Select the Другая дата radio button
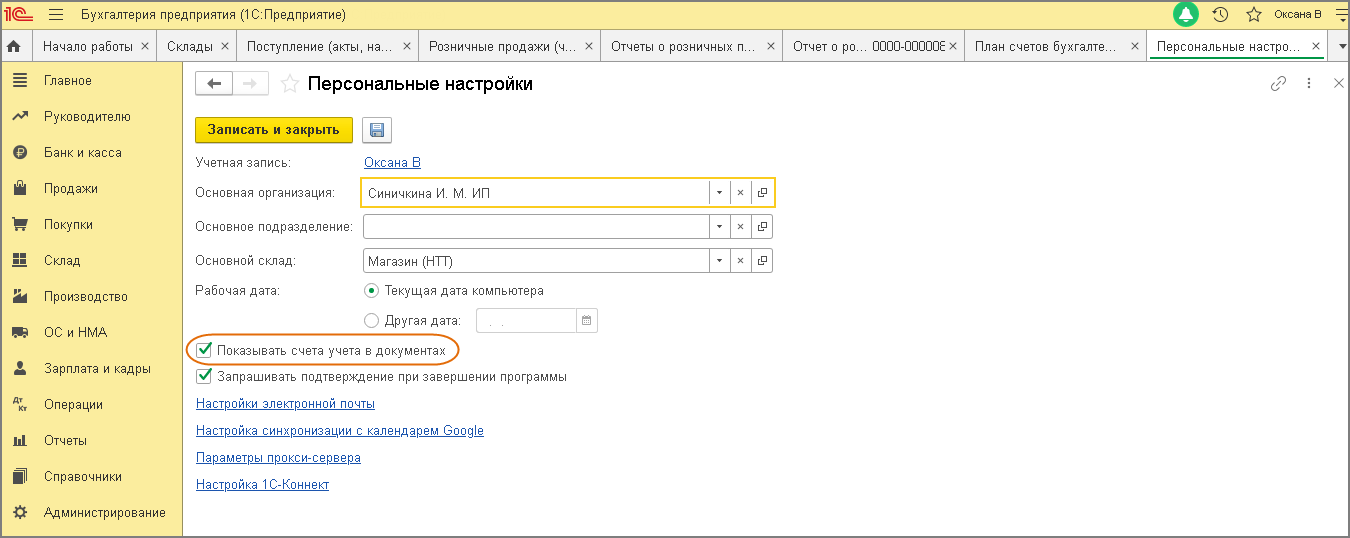Screen dimensions: 1350x538 pos(372,321)
